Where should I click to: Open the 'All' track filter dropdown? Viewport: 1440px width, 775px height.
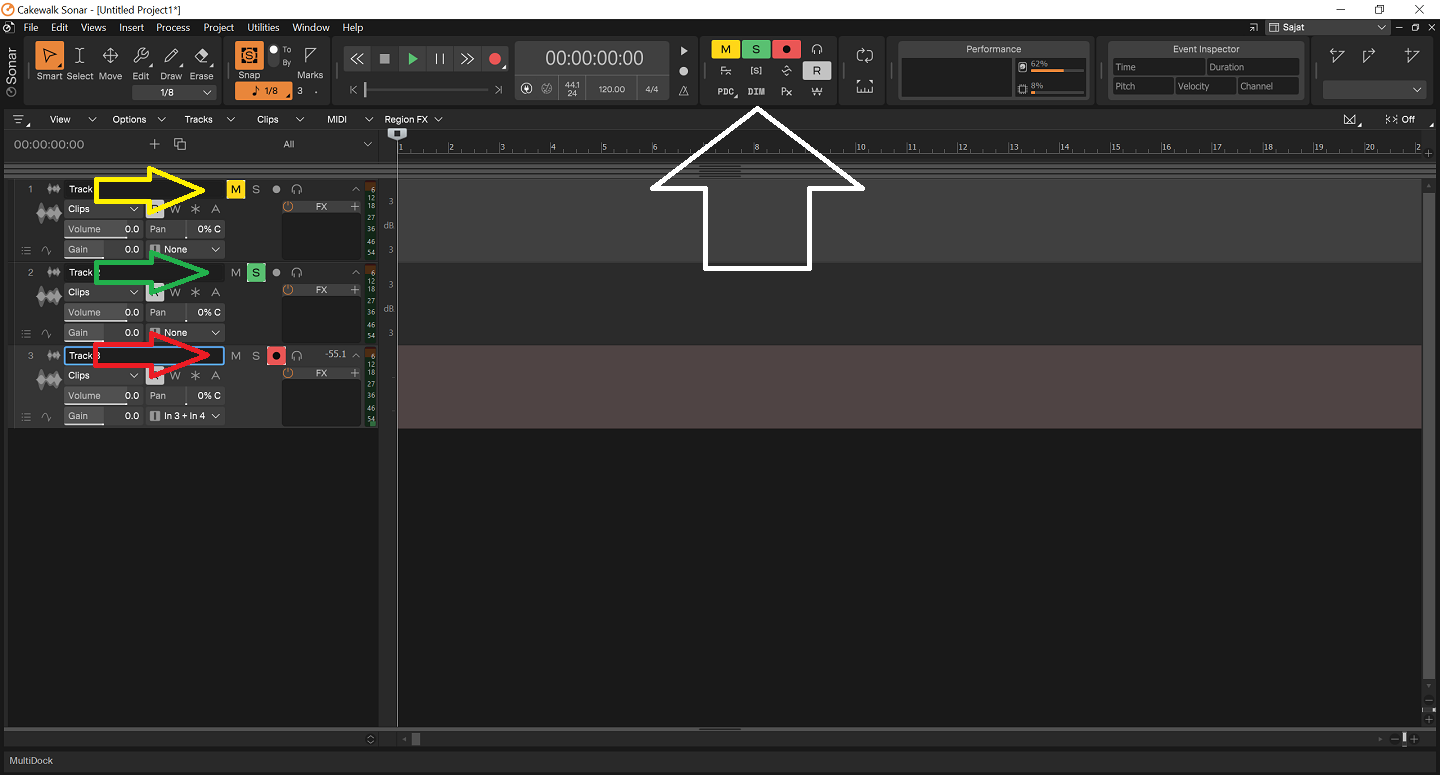point(326,144)
